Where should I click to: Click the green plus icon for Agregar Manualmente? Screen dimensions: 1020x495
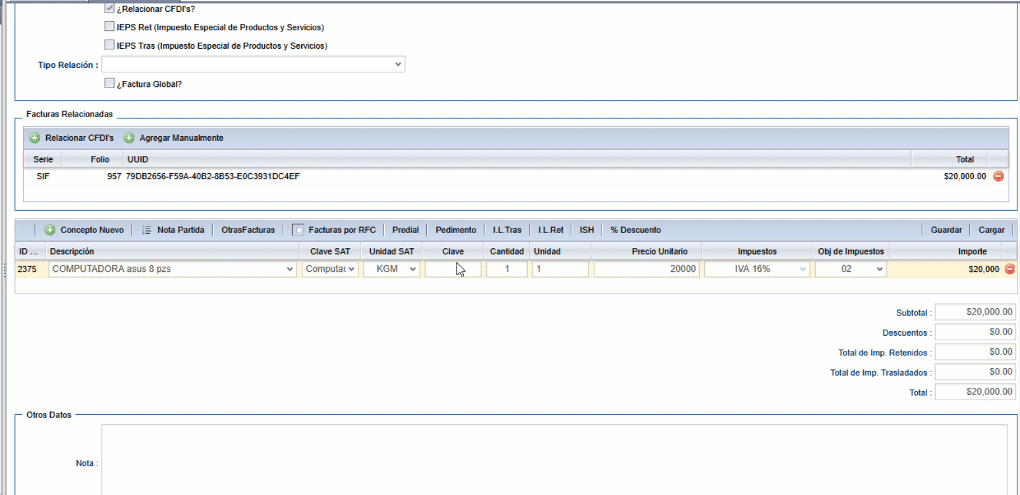click(128, 137)
